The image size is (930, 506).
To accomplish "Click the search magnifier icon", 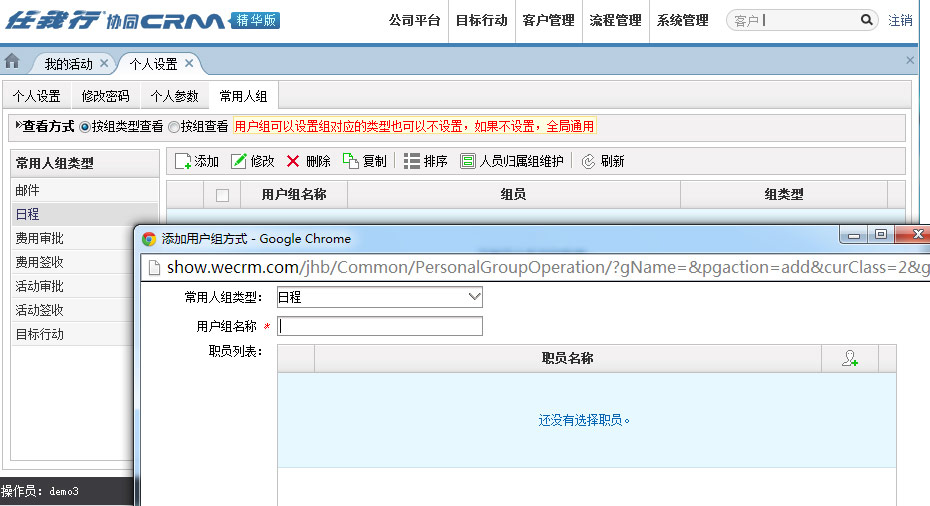I will [866, 20].
